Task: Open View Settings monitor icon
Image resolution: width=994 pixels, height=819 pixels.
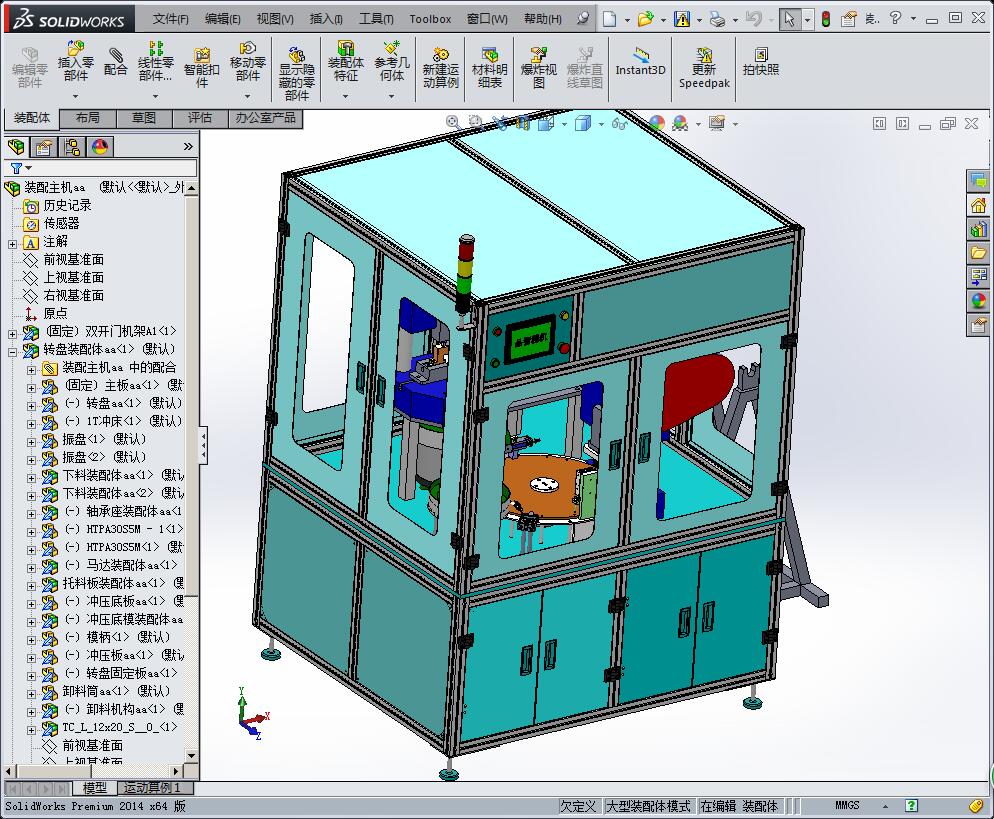Action: pos(717,122)
